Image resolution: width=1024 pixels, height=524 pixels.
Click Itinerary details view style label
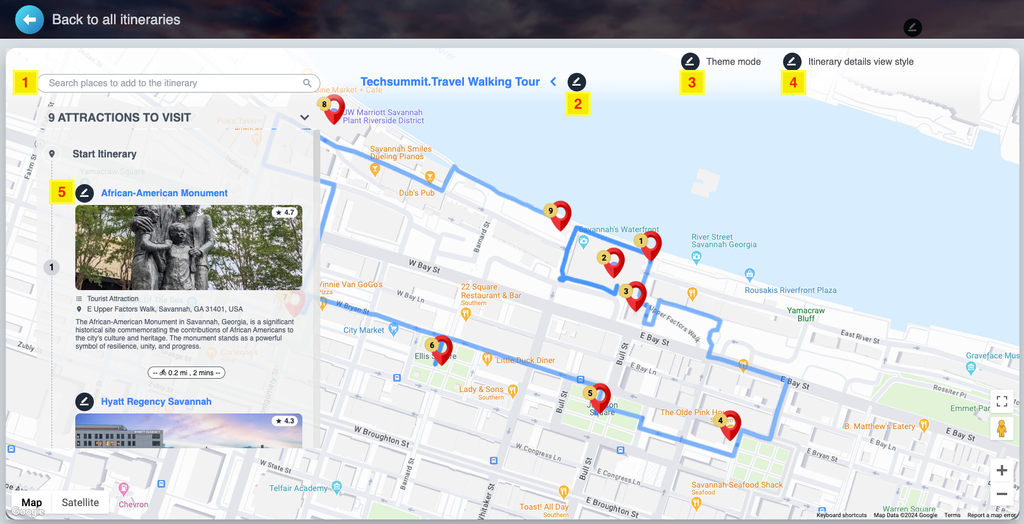861,61
